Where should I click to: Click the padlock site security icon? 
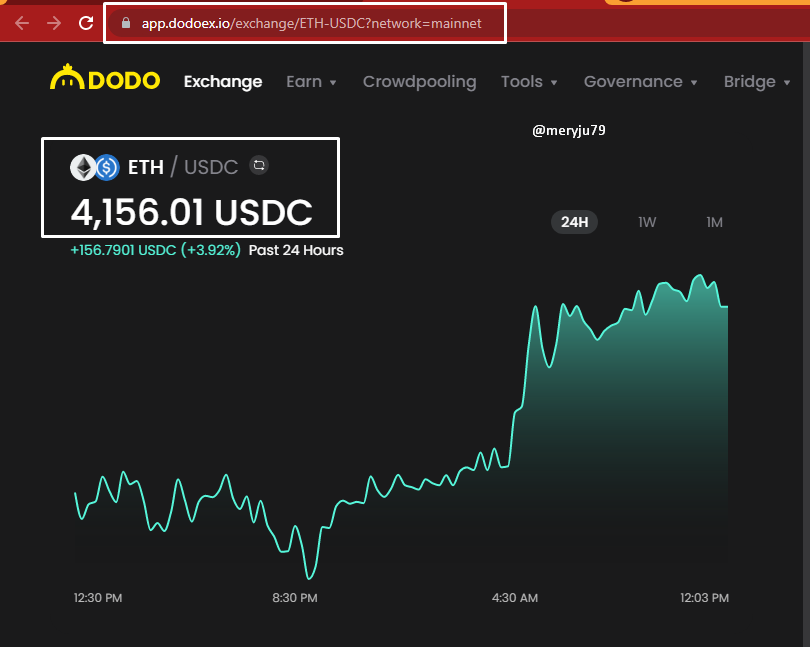click(126, 23)
